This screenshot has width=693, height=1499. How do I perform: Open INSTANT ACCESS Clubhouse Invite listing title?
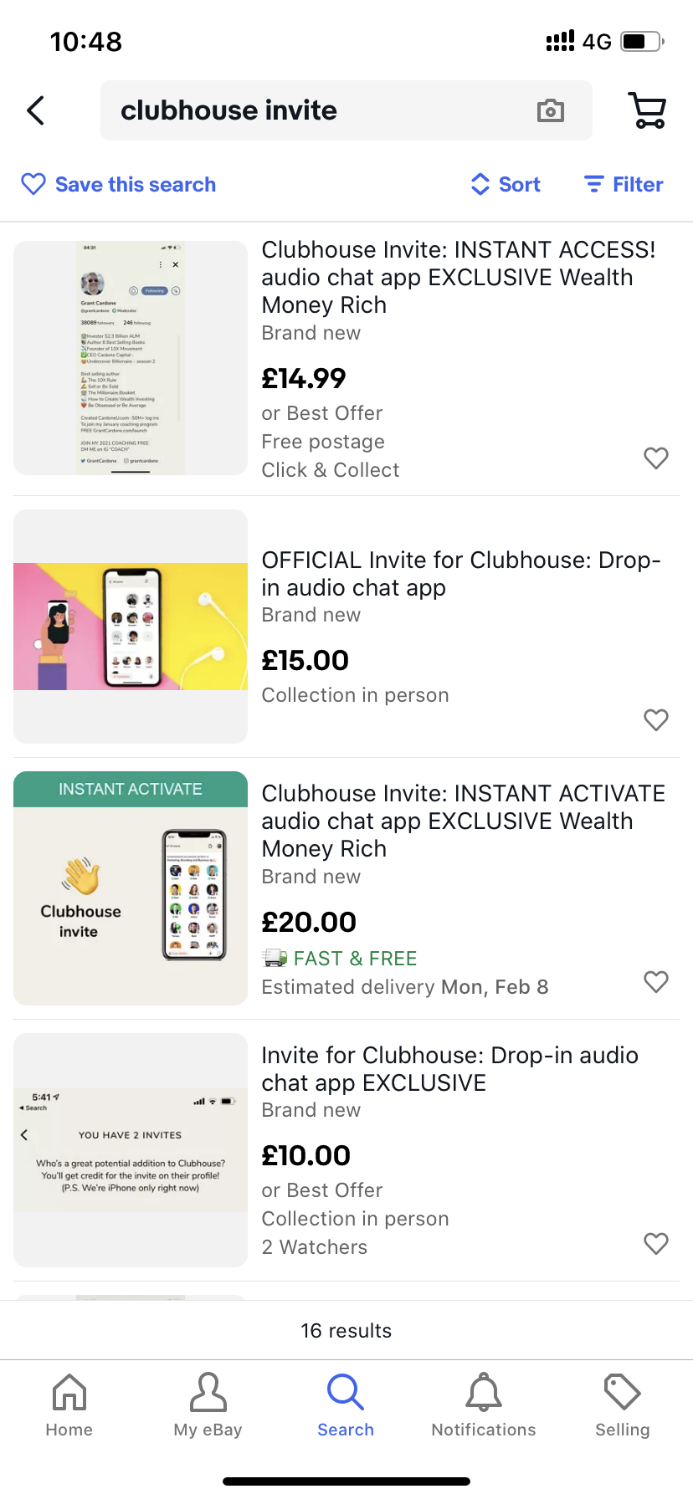pyautogui.click(x=458, y=277)
